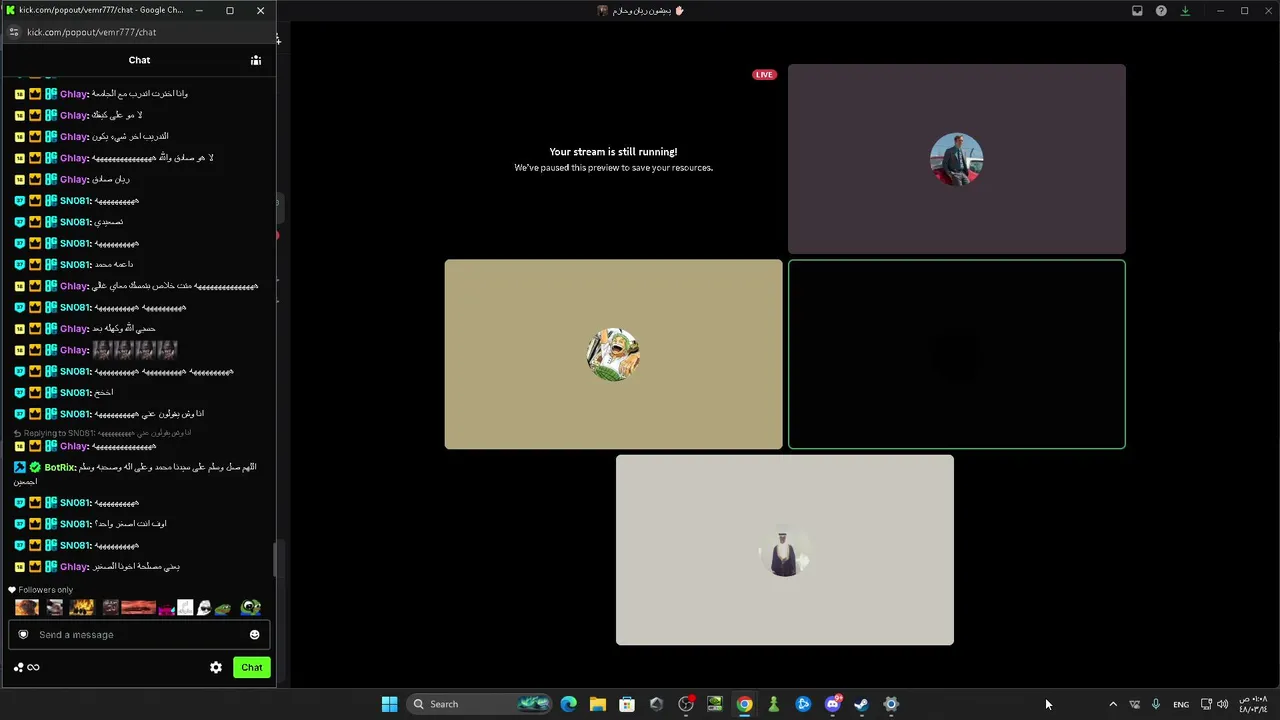Viewport: 1280px width, 720px height.
Task: Insert the pink crown emote
Action: [166, 609]
